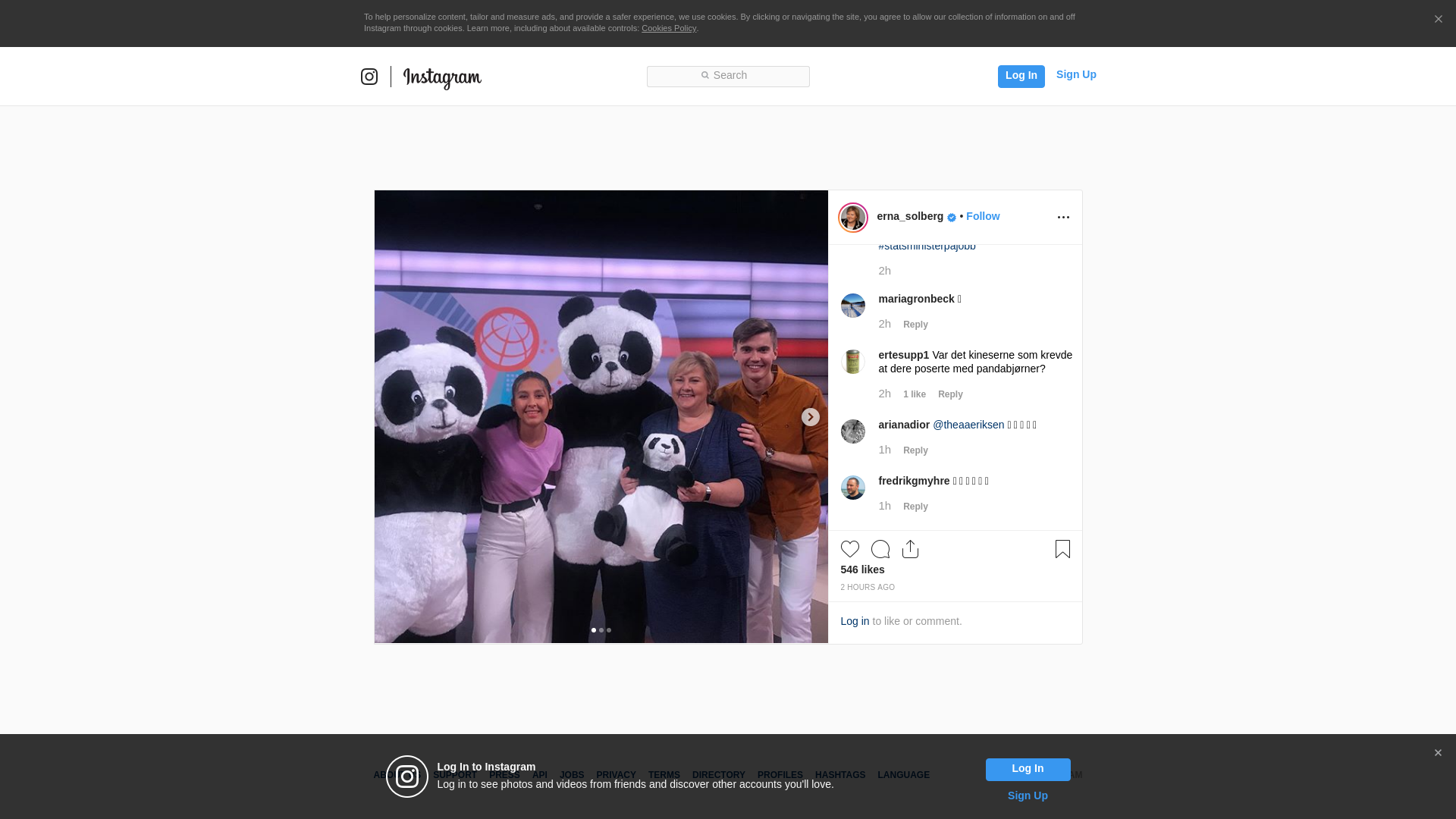Reply to arianadior's comment
The width and height of the screenshot is (1456, 819).
point(915,450)
